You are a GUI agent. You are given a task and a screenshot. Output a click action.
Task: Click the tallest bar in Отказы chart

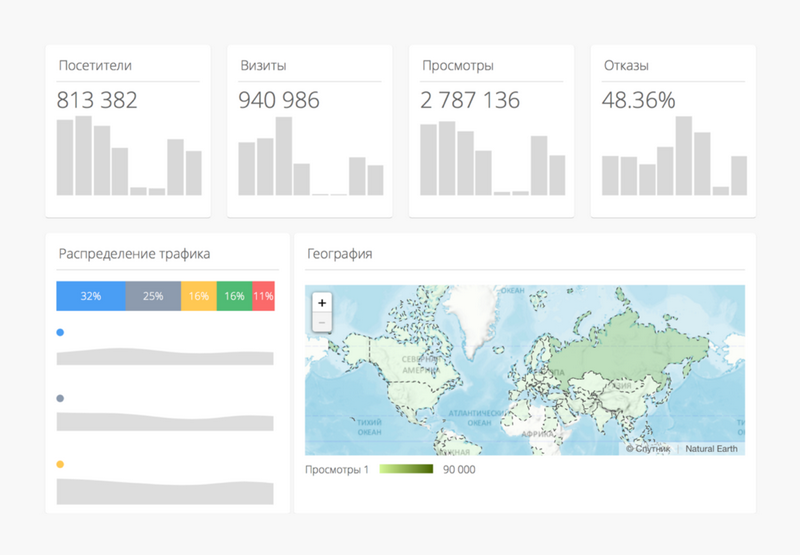(684, 156)
